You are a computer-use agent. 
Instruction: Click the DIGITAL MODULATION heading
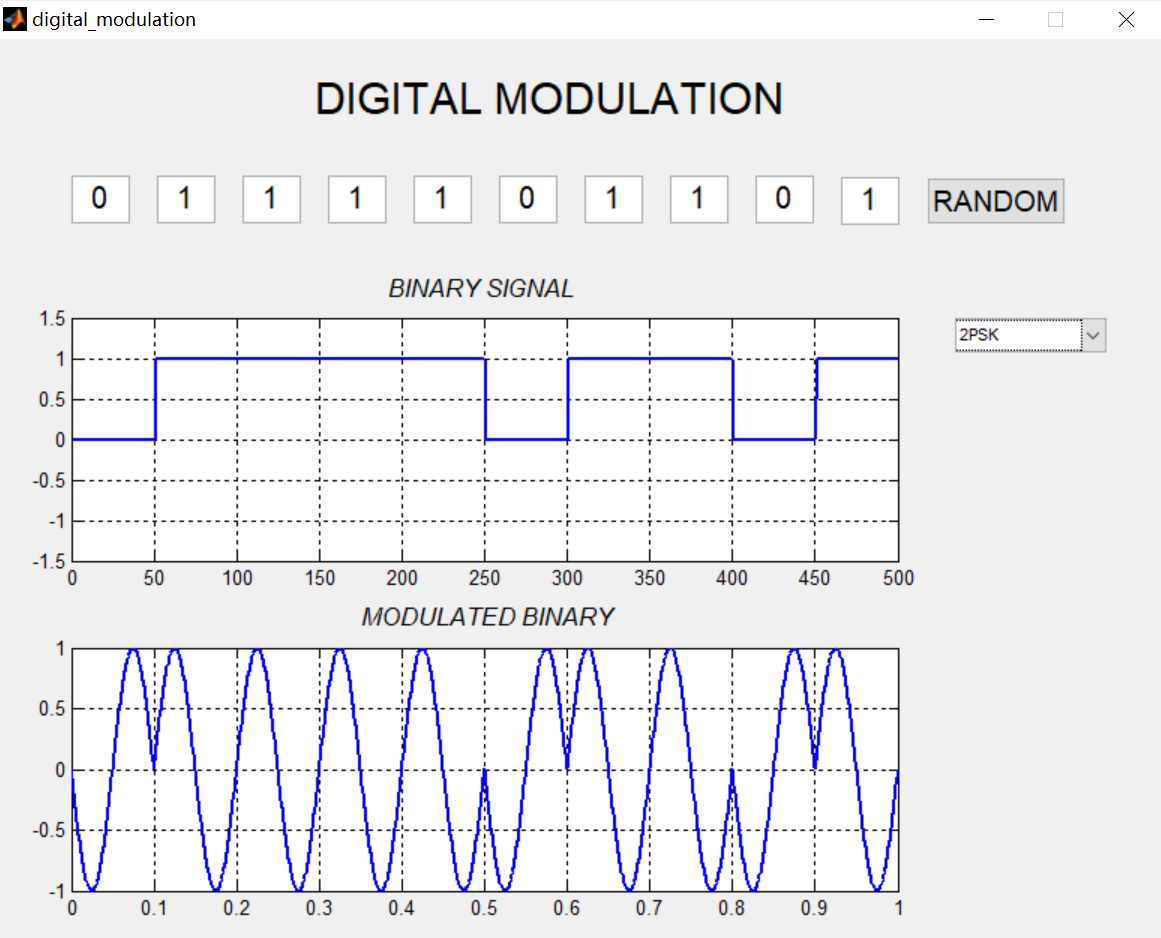pyautogui.click(x=549, y=98)
